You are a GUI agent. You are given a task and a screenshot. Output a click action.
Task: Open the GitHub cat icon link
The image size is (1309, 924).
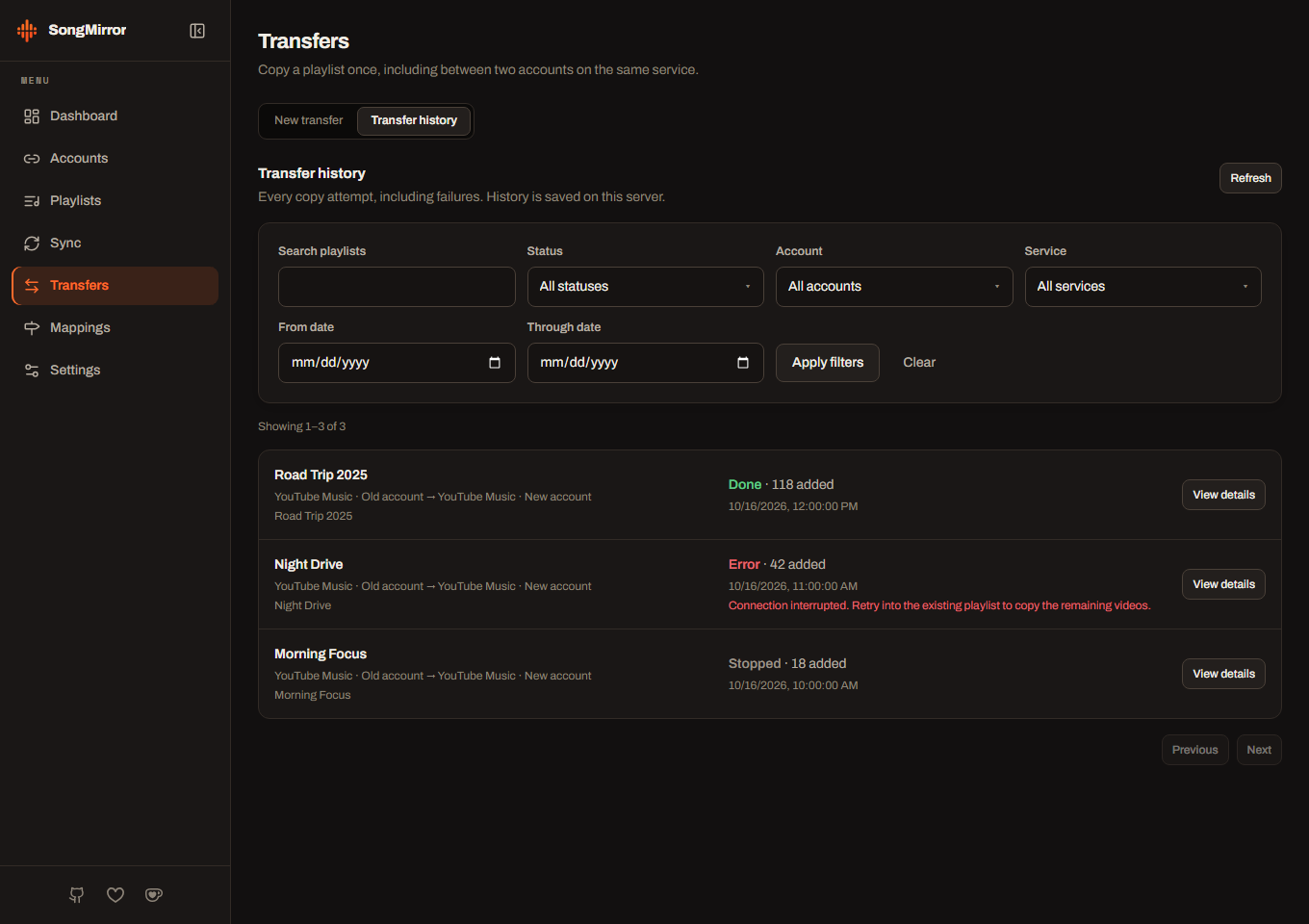pyautogui.click(x=77, y=895)
